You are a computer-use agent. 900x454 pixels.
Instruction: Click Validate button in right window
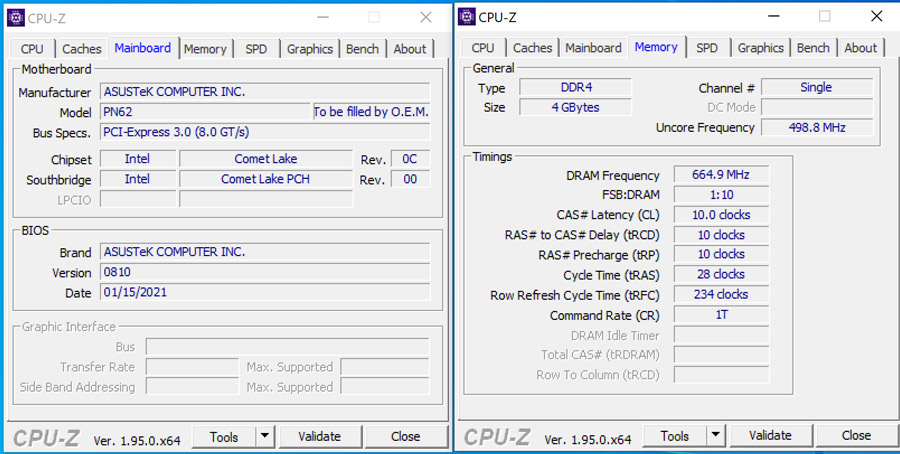click(x=770, y=436)
